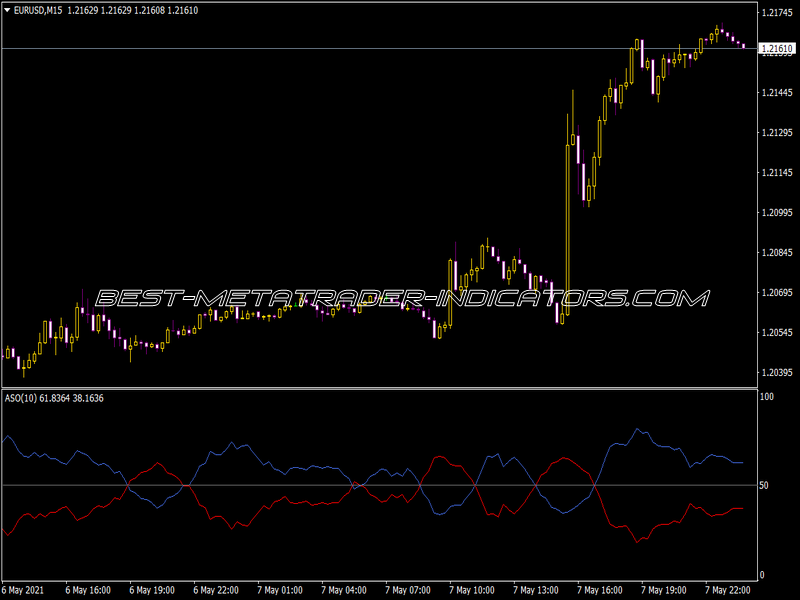Image resolution: width=800 pixels, height=600 pixels.
Task: Select the 1.21445 price scale label
Action: (x=777, y=93)
